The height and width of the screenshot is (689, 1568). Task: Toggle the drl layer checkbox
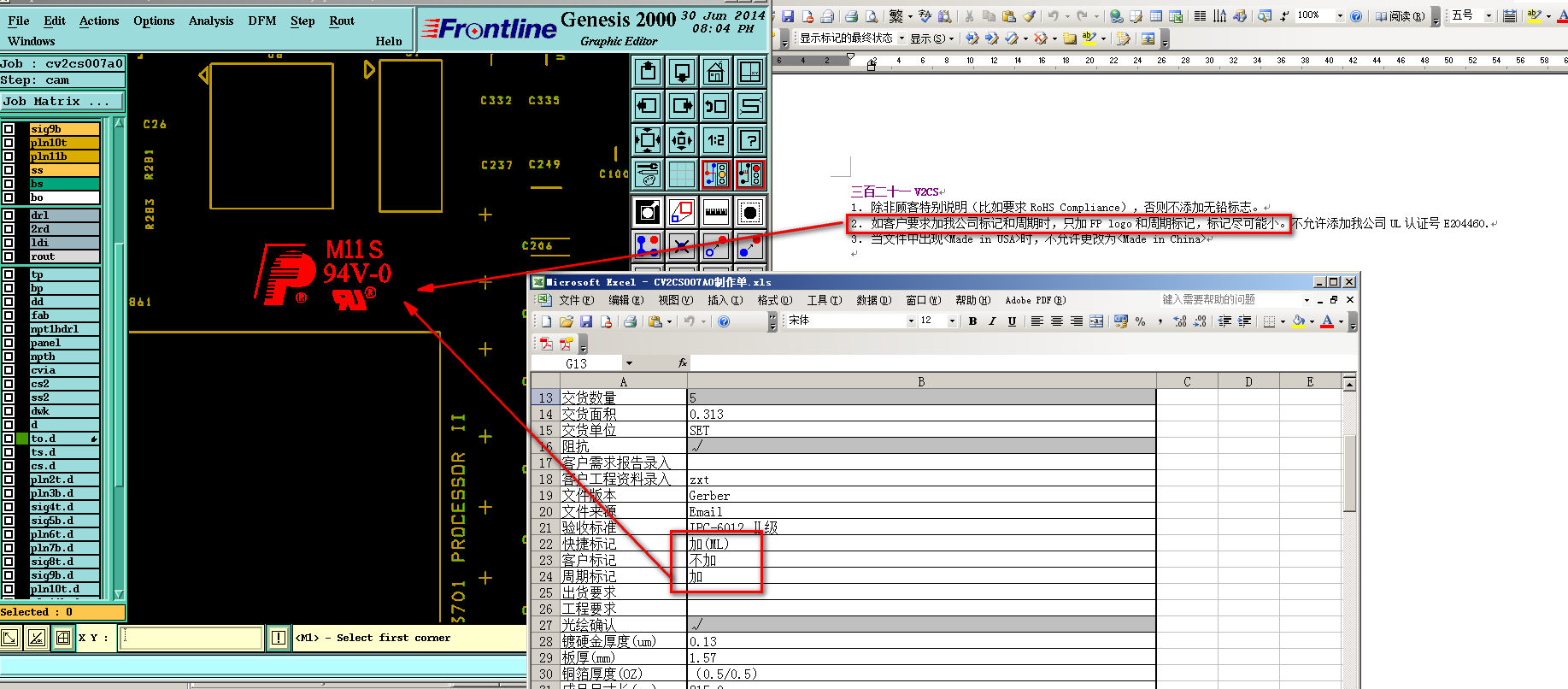(x=9, y=215)
